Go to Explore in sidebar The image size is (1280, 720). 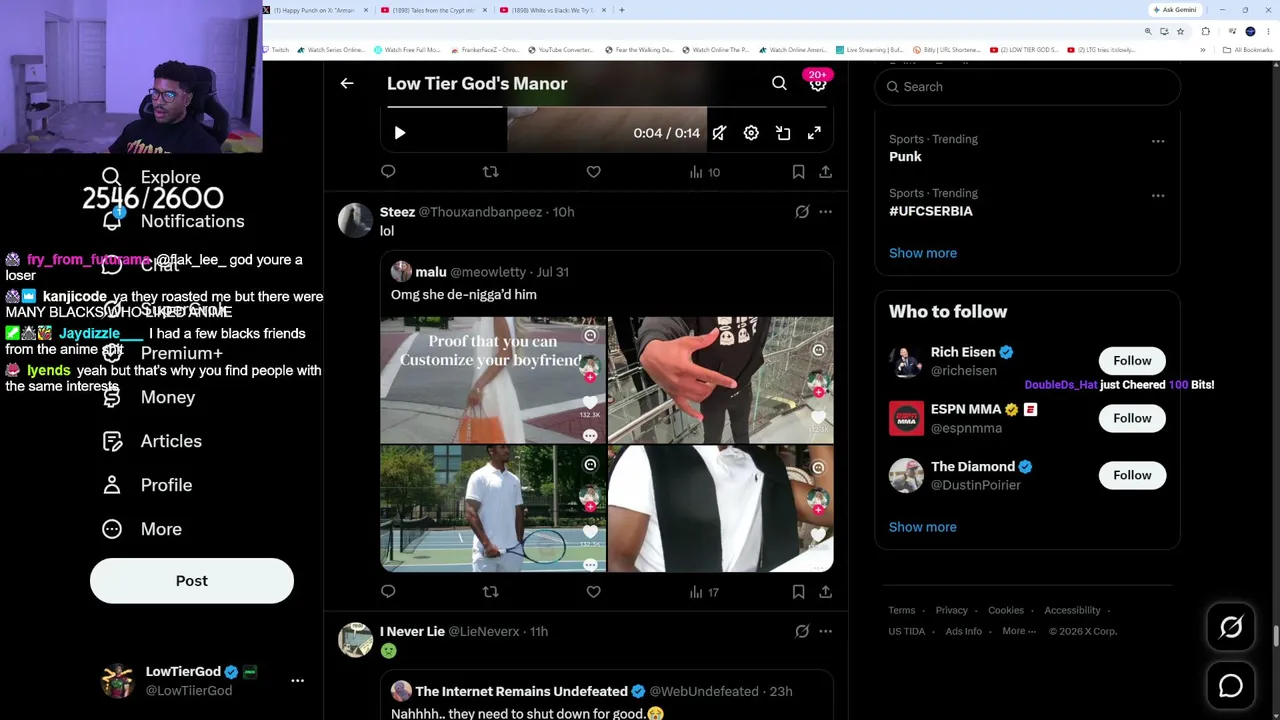[152, 177]
